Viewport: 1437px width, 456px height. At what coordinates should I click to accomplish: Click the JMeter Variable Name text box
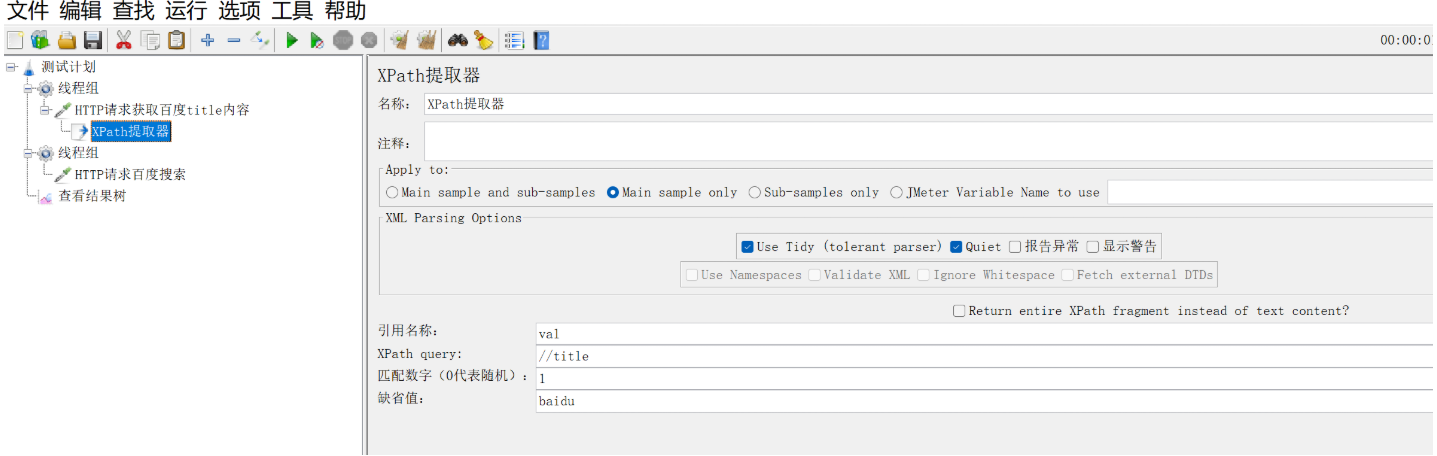point(1271,192)
